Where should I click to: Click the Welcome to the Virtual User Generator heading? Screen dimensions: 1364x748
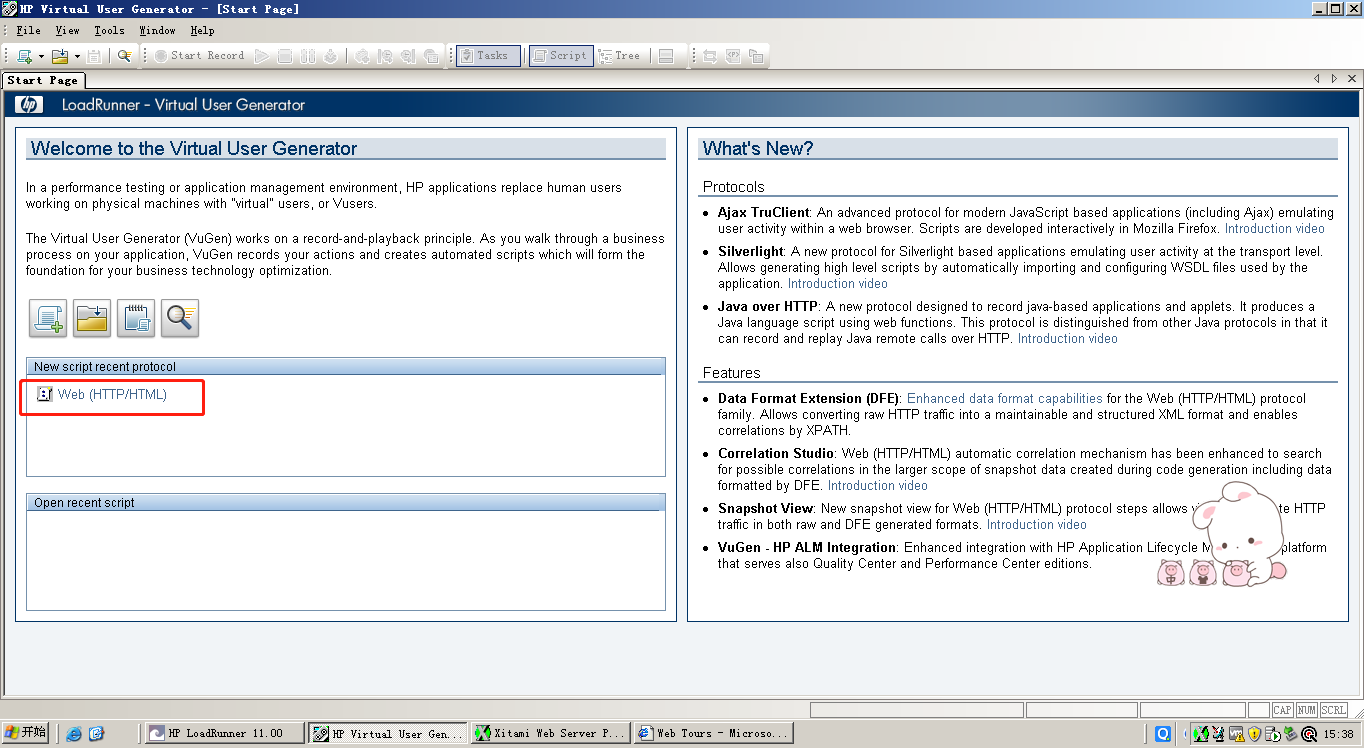pos(194,149)
